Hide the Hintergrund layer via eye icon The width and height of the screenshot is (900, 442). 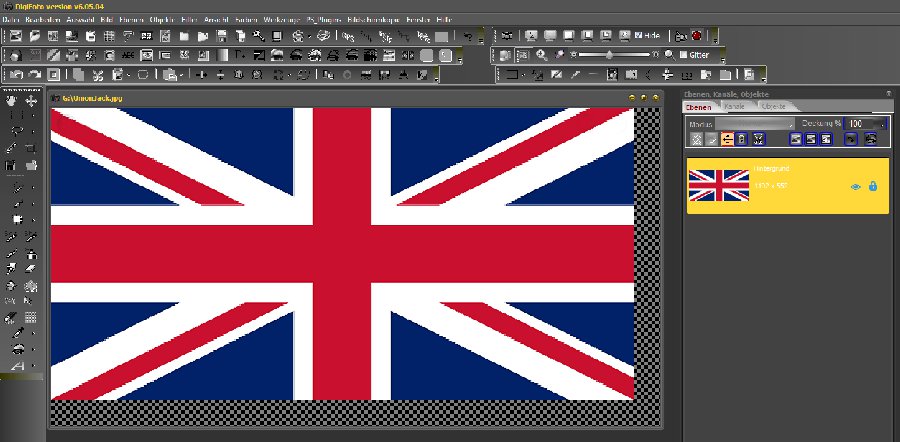[x=855, y=186]
